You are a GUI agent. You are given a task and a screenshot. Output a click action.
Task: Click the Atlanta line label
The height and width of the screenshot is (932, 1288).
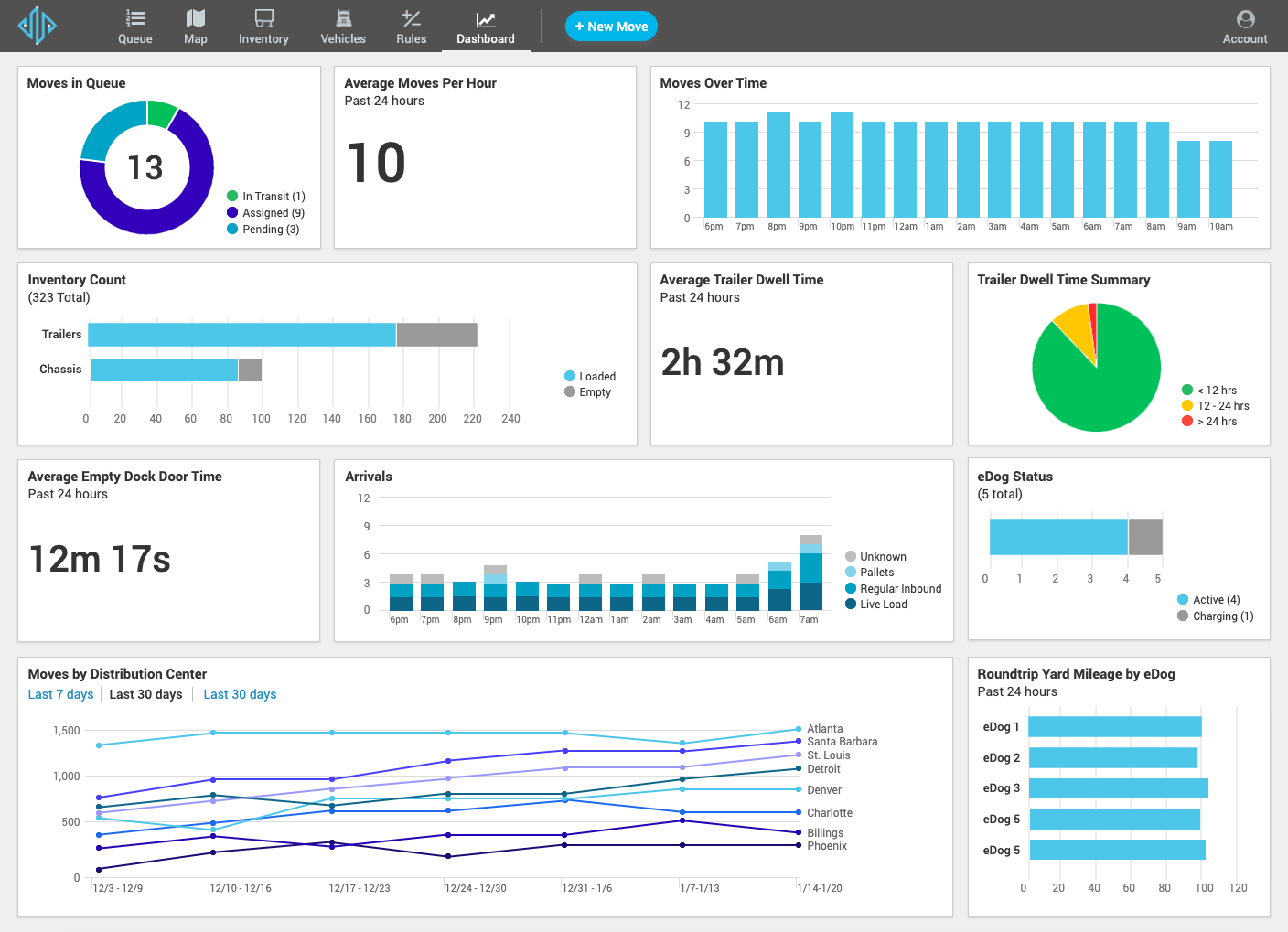click(825, 729)
